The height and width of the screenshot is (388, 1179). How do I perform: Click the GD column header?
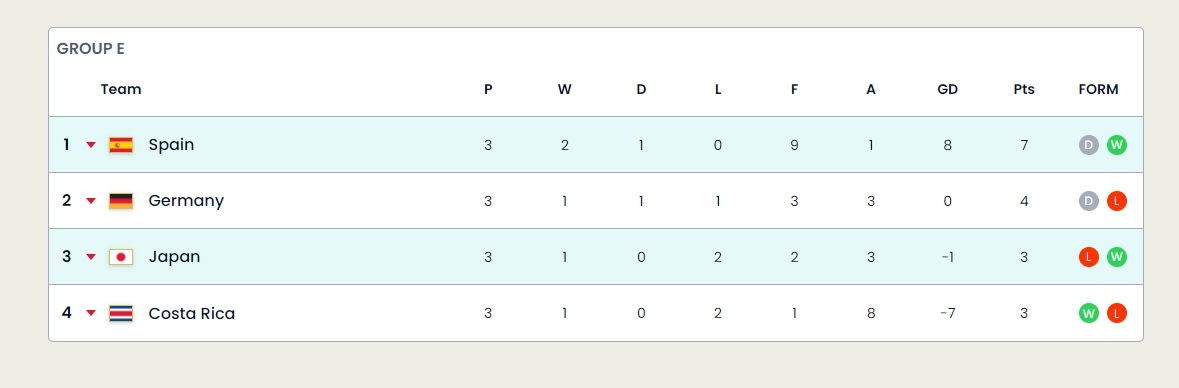947,89
